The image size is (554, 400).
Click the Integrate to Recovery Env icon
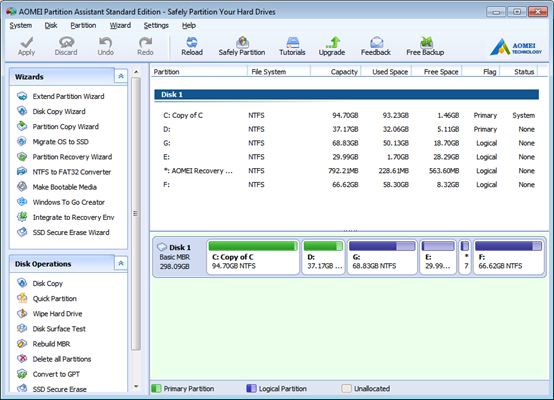pos(22,217)
